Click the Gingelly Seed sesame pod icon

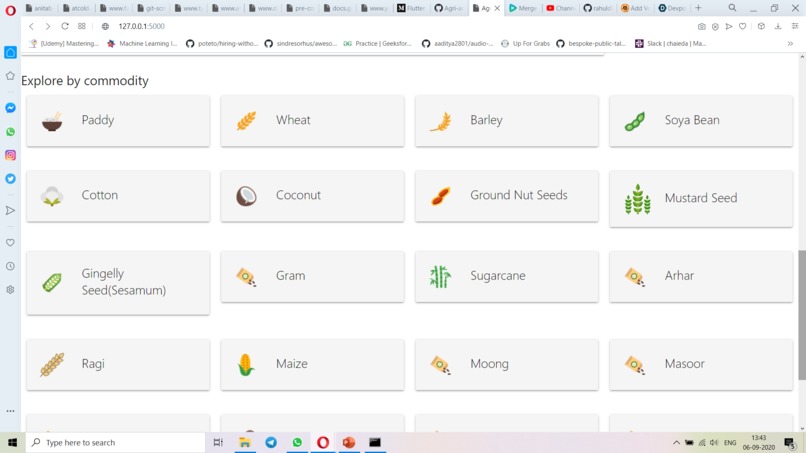click(52, 282)
